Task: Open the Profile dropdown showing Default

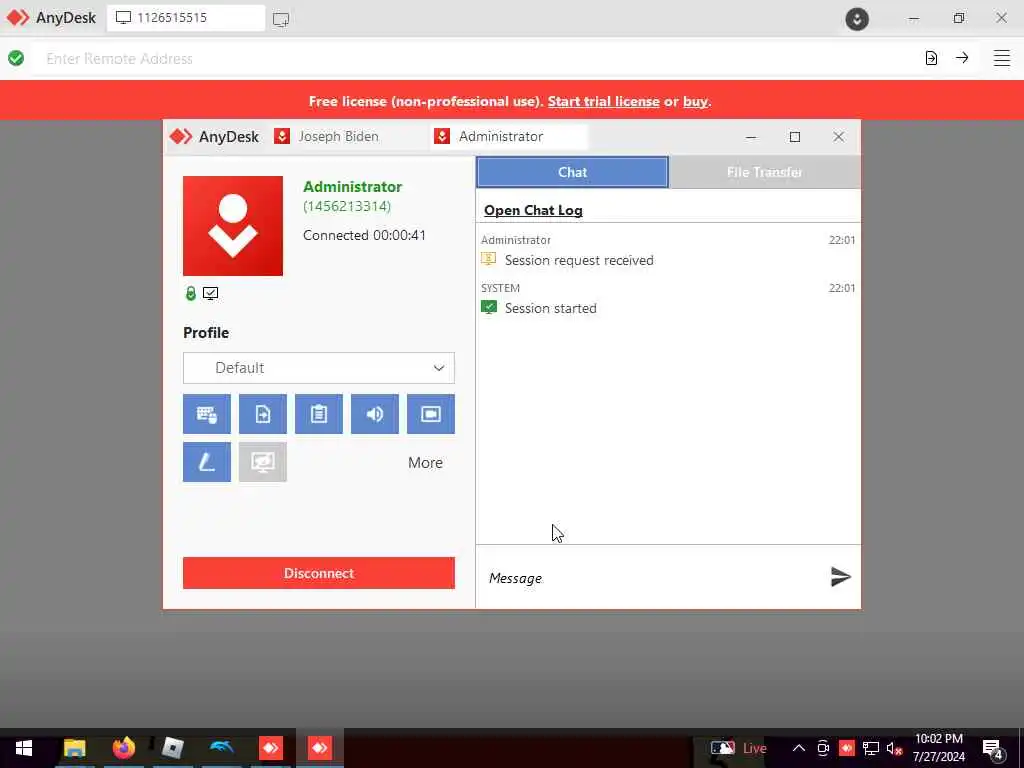Action: click(319, 368)
